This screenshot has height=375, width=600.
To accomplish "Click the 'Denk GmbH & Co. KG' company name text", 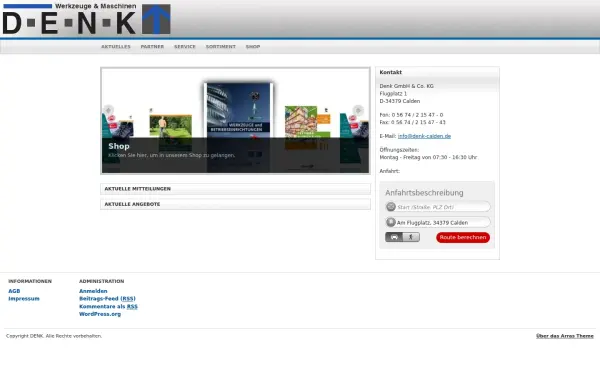I will 406,86.
